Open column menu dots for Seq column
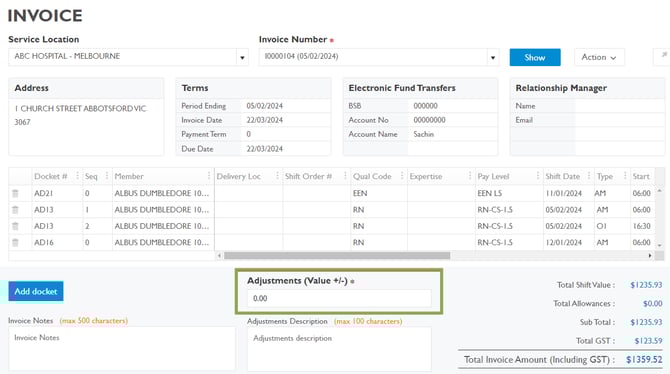This screenshot has height=374, width=670. [x=107, y=176]
